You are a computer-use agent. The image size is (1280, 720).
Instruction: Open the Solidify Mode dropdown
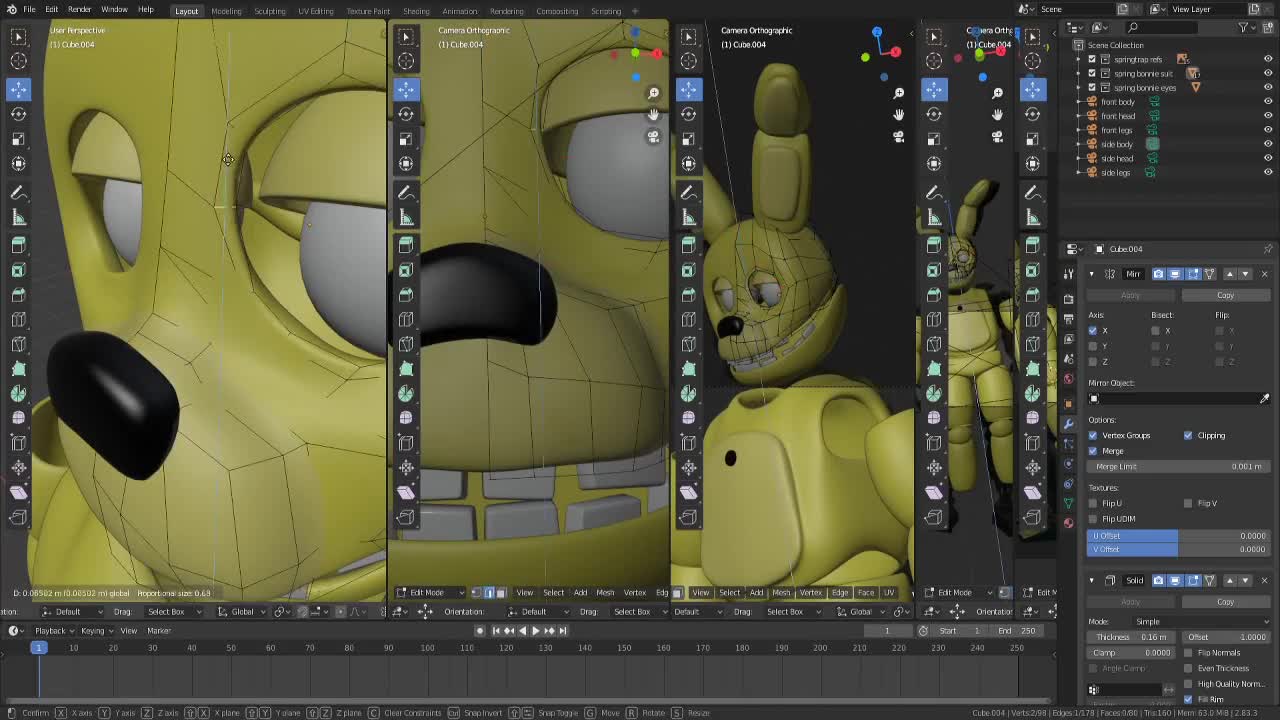click(1202, 622)
